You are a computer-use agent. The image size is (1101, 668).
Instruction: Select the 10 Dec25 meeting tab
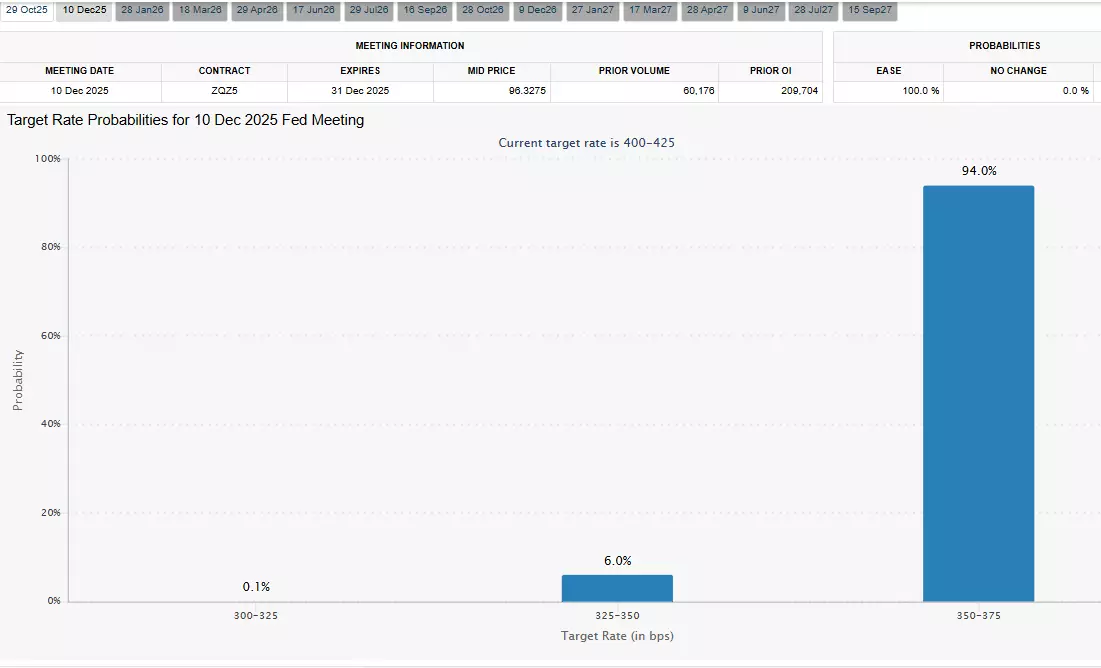coord(84,11)
